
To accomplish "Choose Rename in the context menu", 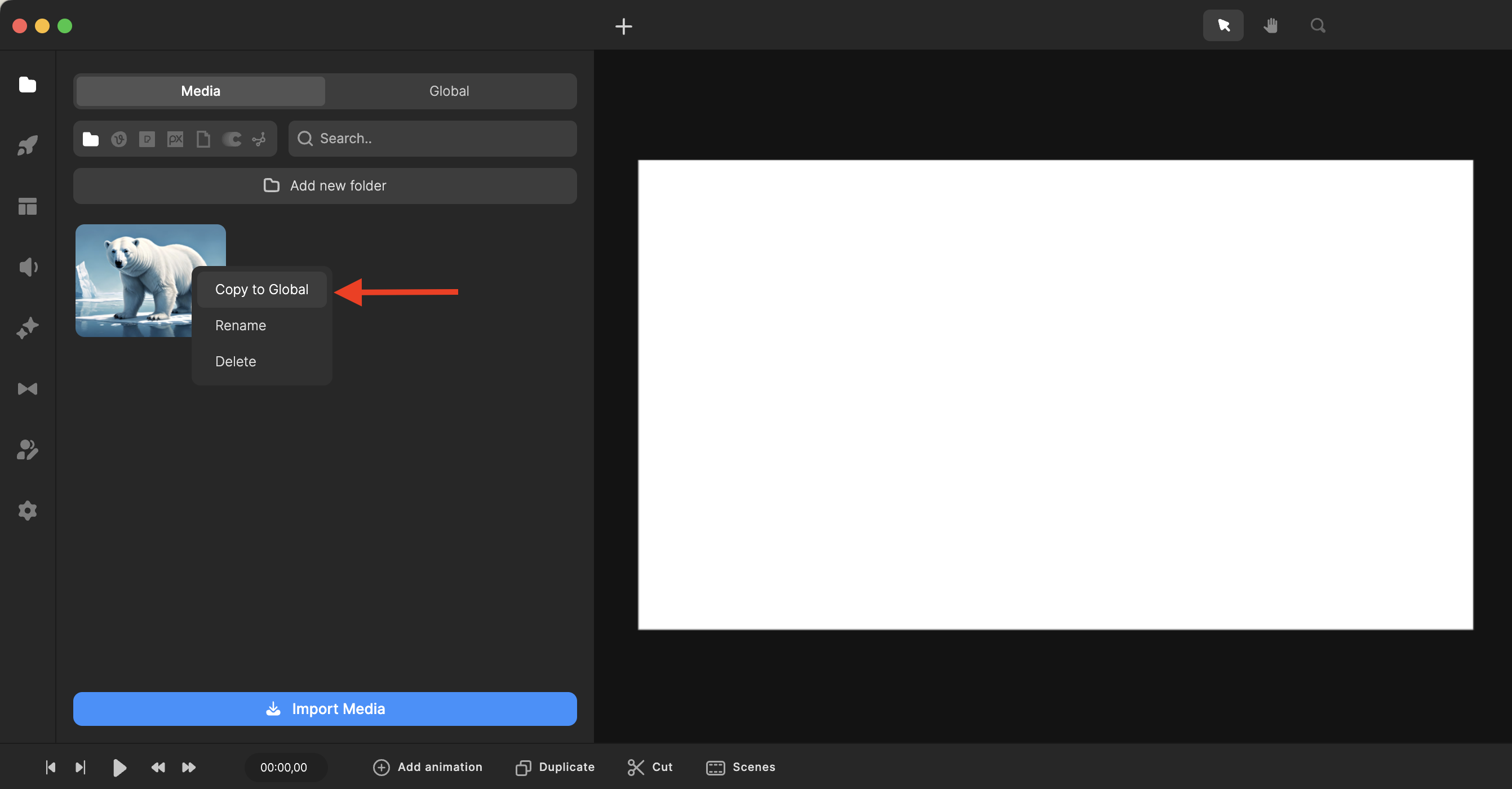I will click(262, 325).
